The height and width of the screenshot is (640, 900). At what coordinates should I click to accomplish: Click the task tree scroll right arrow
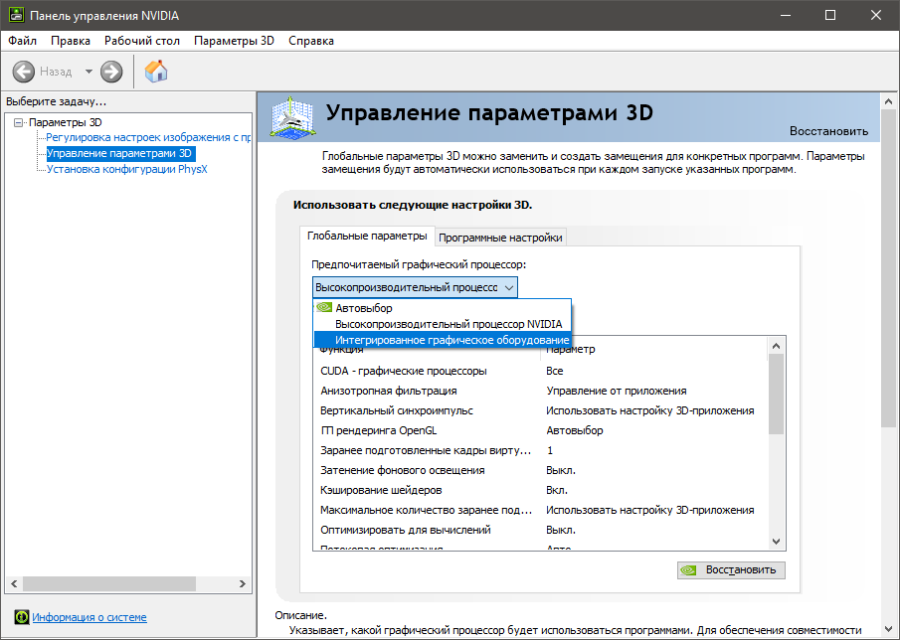tap(242, 584)
